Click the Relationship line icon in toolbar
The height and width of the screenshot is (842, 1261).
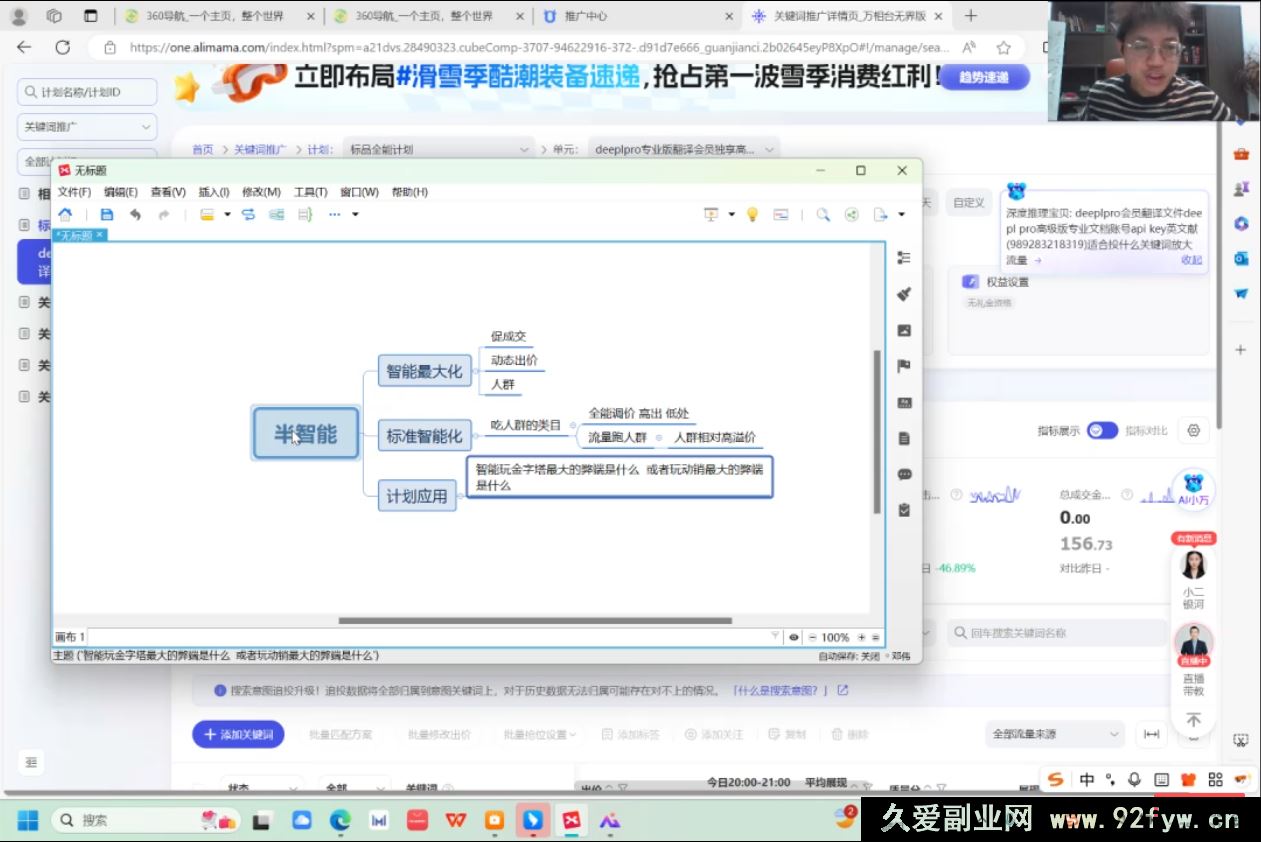click(248, 214)
